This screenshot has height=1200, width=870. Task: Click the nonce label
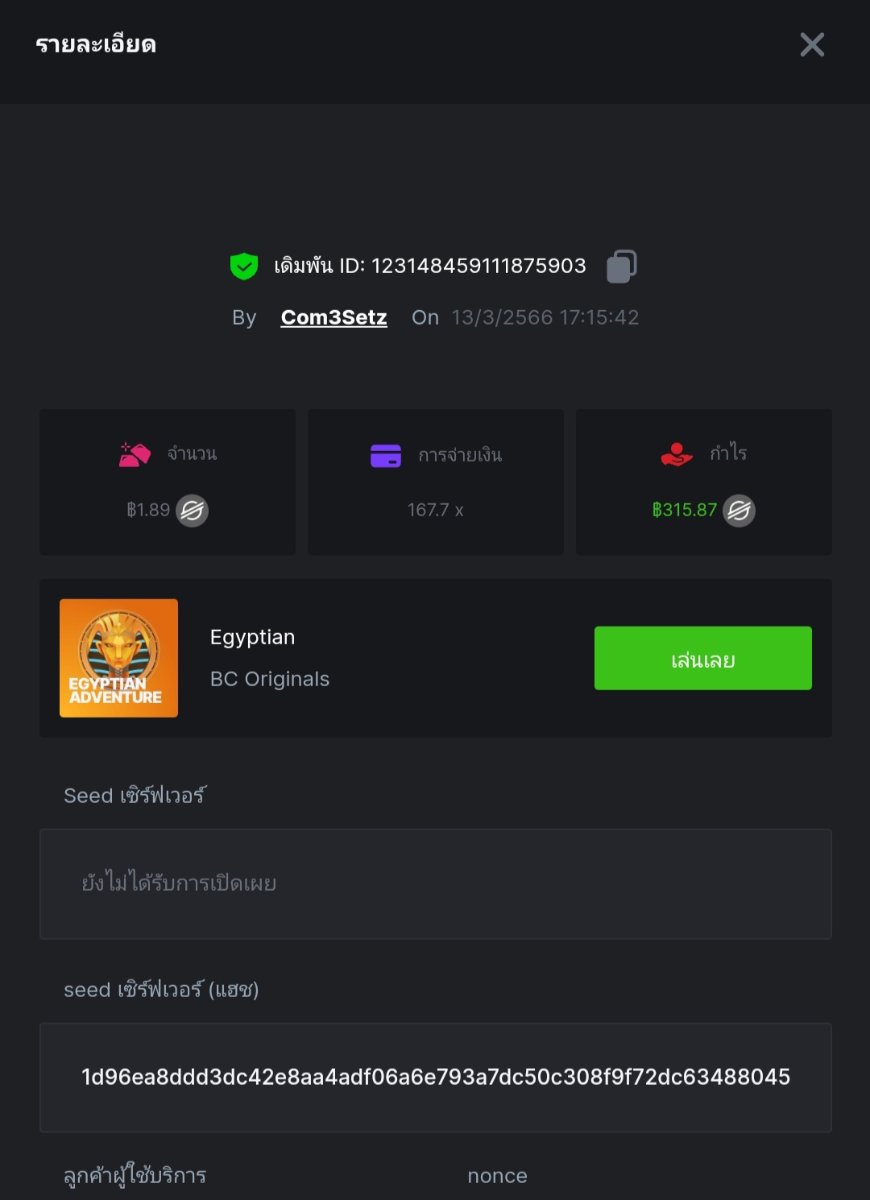click(x=497, y=1176)
